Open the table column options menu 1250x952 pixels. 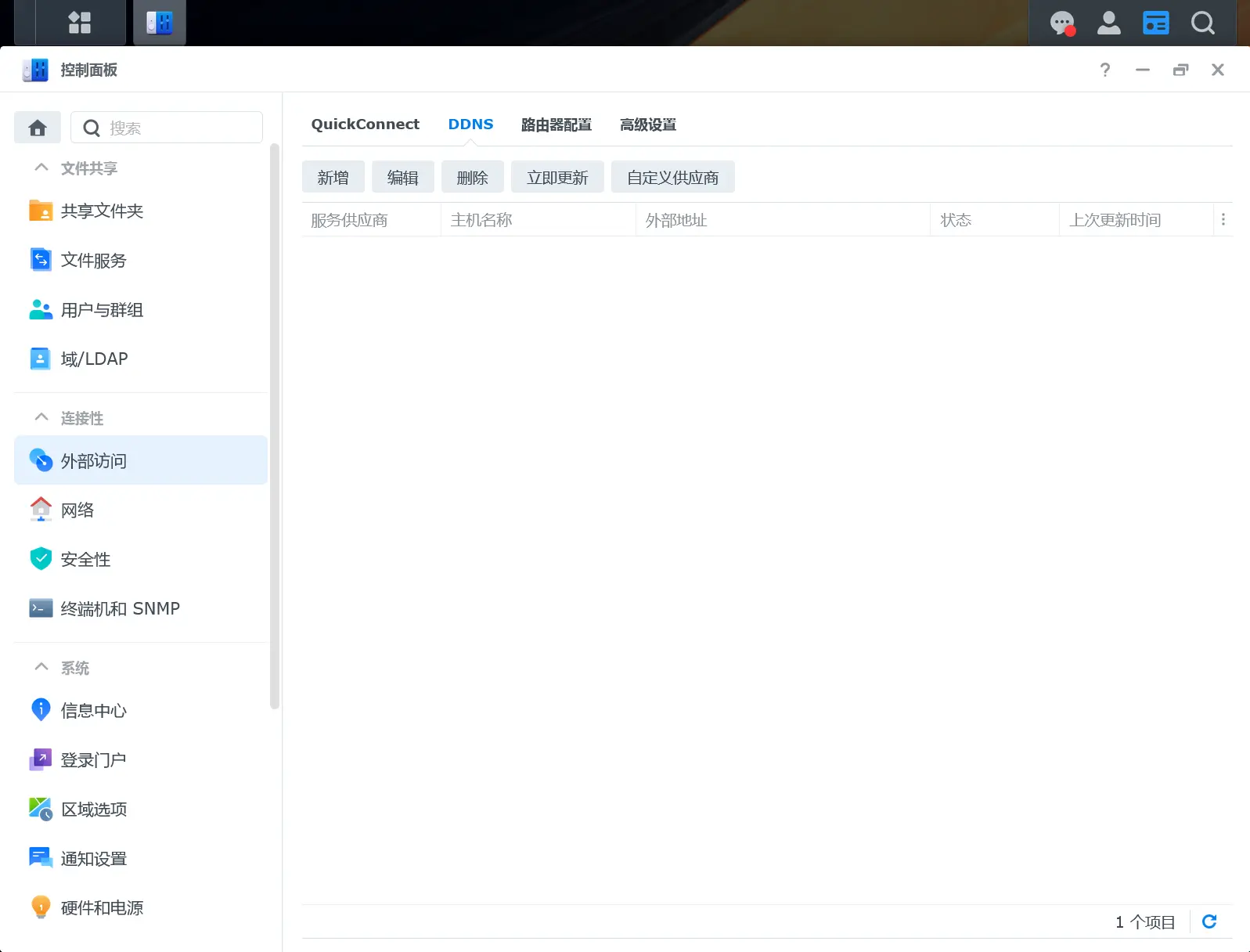click(1223, 220)
